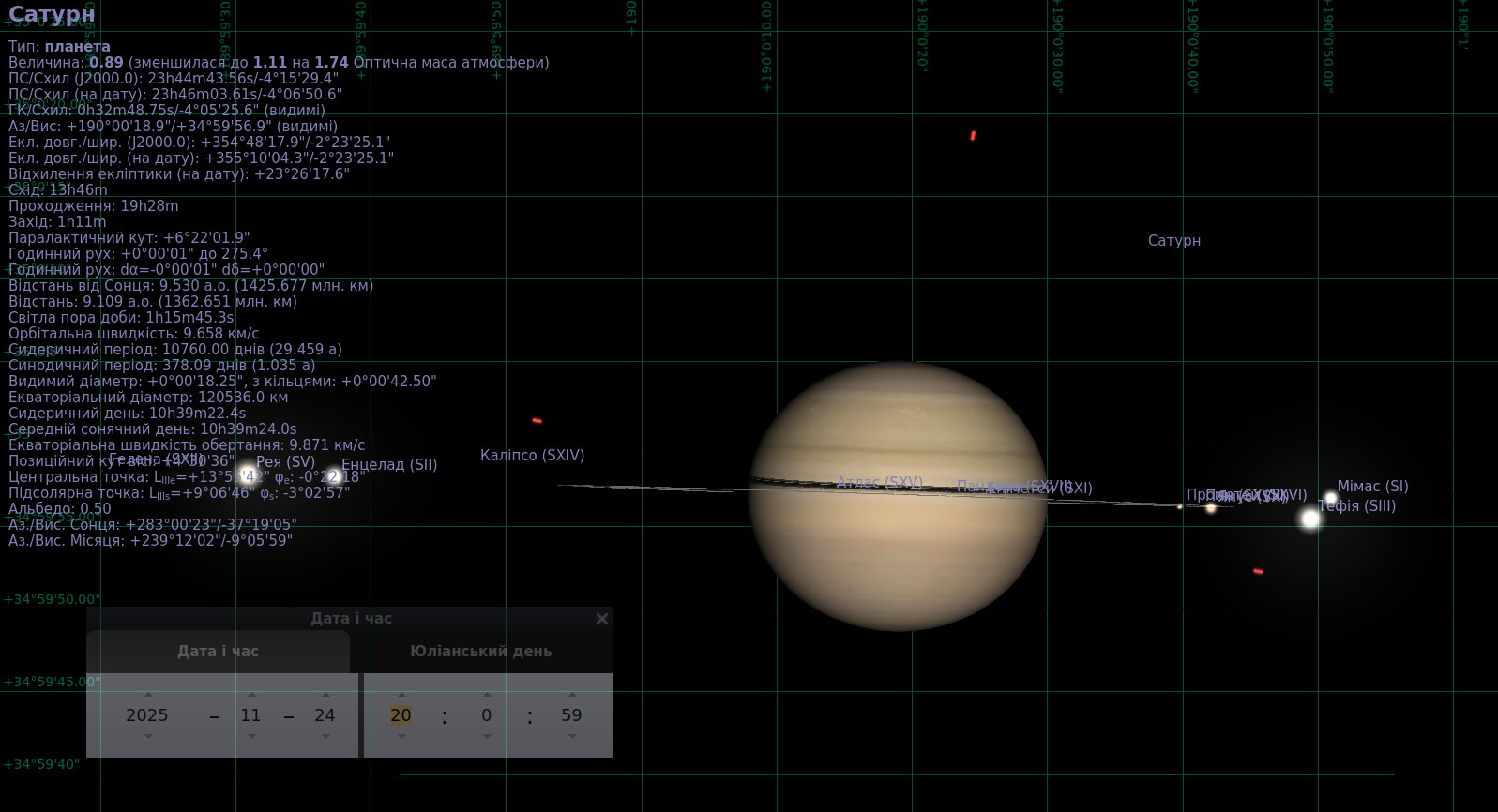
Task: Click the grid label +34°59'45.00"
Action: click(52, 682)
